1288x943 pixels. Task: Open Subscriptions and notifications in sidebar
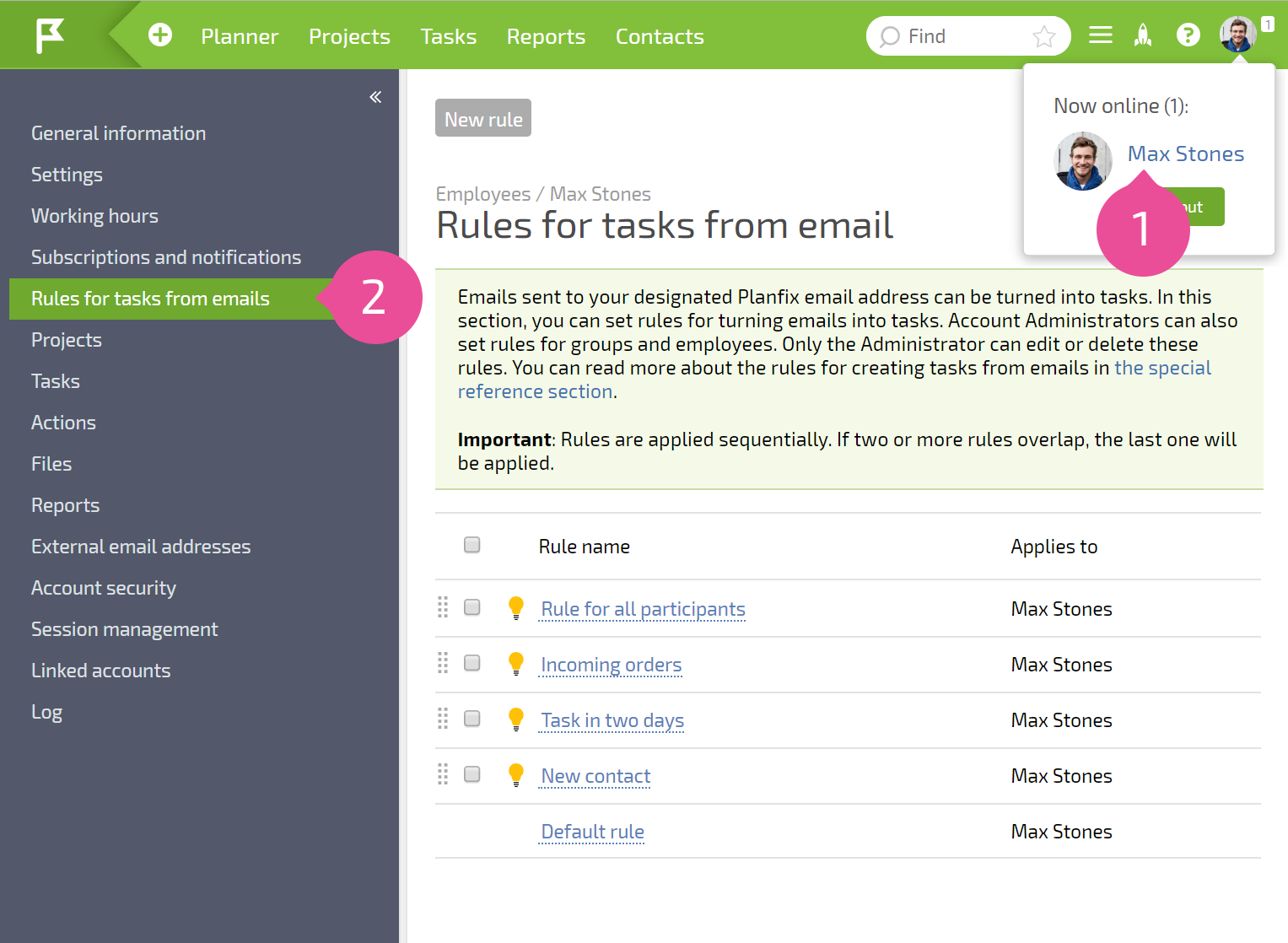point(166,257)
